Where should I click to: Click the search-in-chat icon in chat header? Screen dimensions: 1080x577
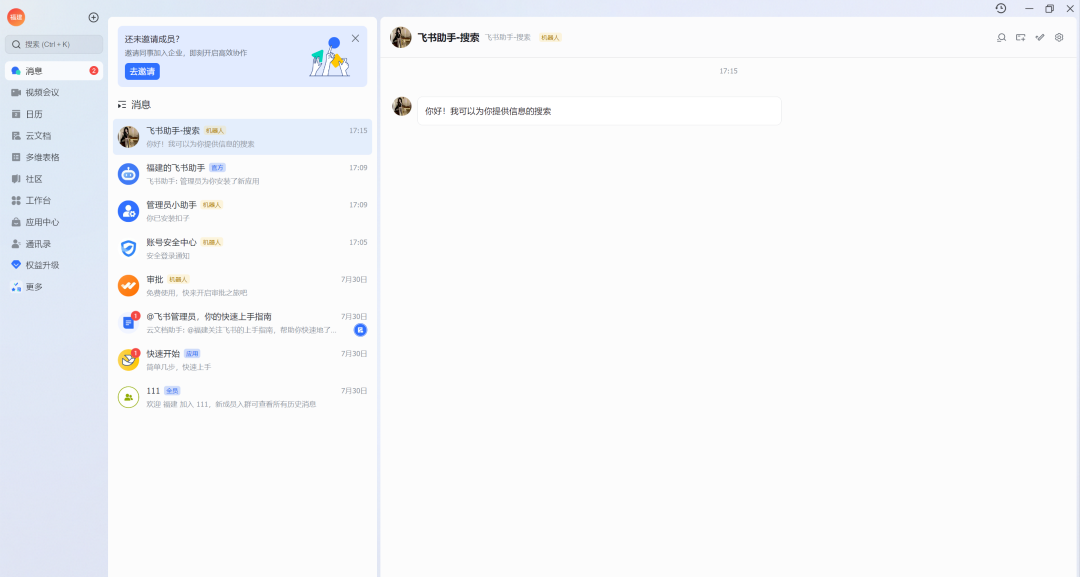[x=1002, y=38]
